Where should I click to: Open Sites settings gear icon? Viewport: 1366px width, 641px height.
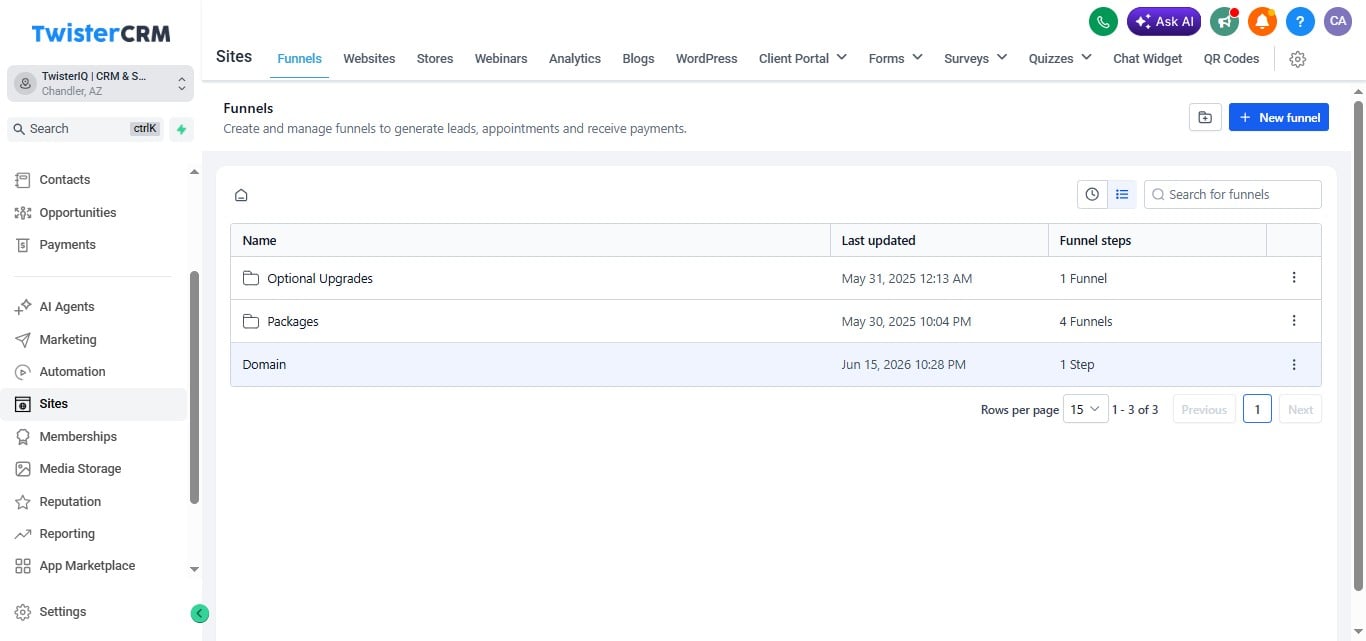1298,59
